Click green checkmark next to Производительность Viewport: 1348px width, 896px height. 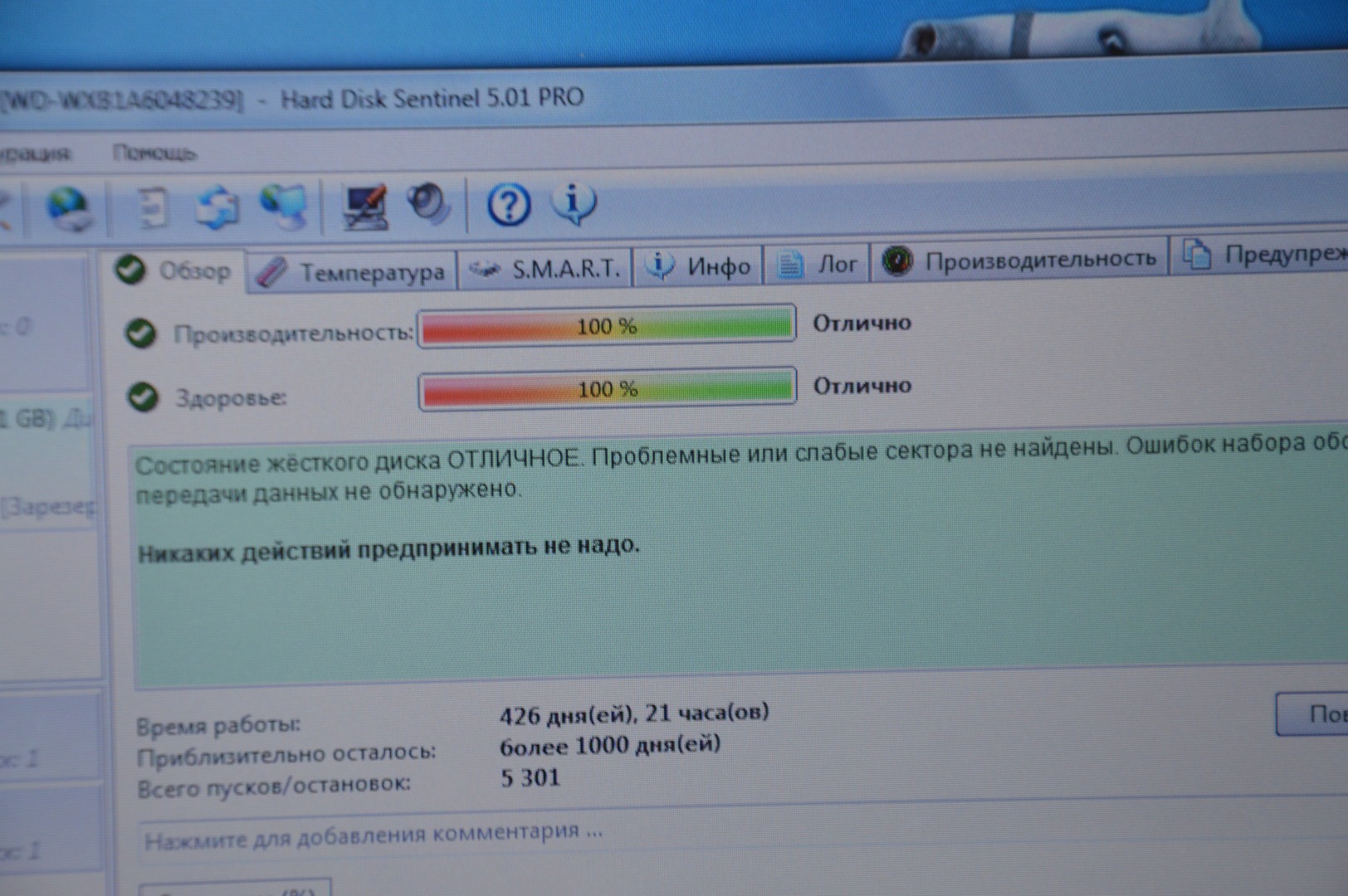tap(141, 334)
